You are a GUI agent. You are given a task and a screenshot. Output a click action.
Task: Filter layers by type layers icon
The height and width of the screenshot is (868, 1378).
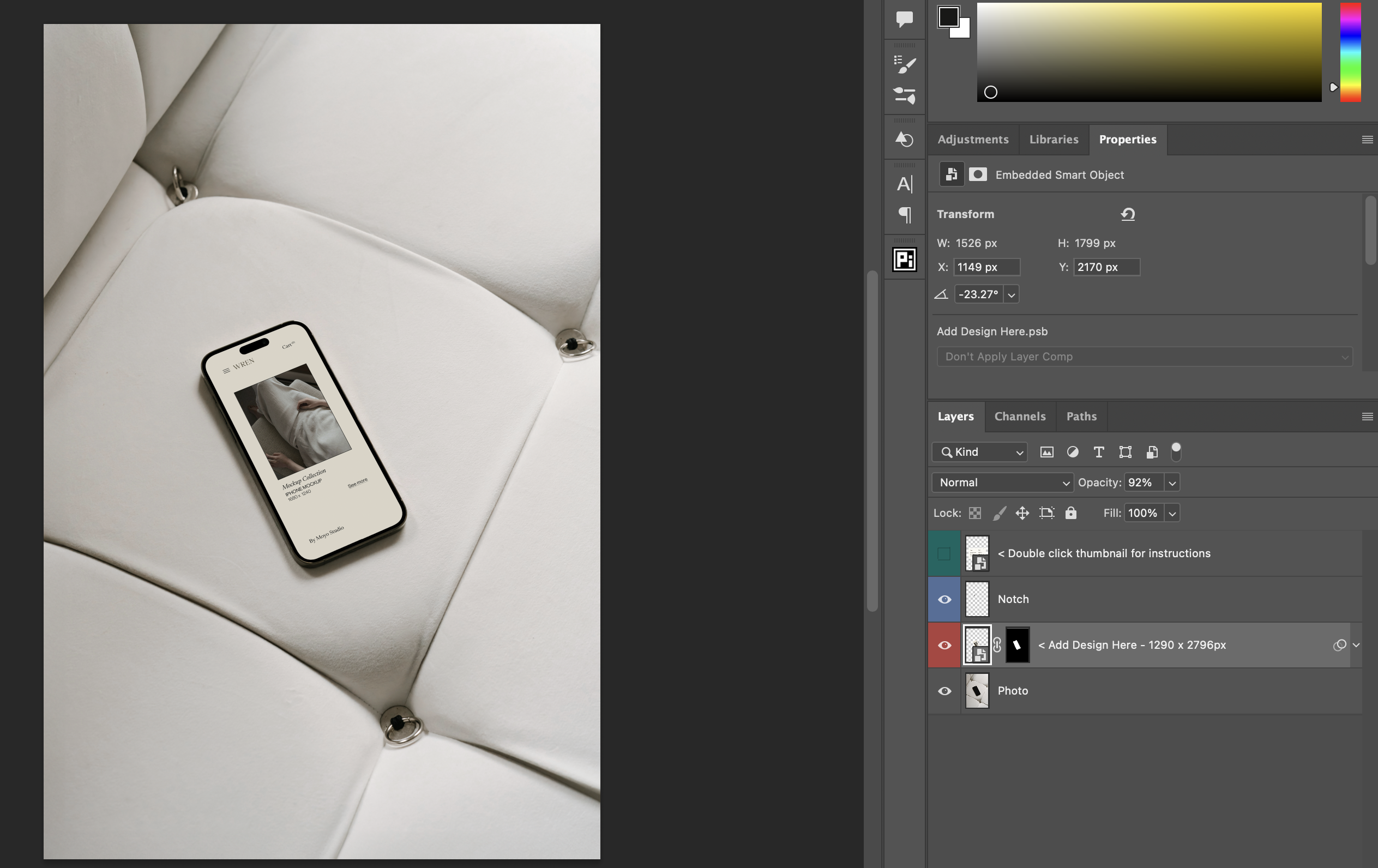(1098, 452)
